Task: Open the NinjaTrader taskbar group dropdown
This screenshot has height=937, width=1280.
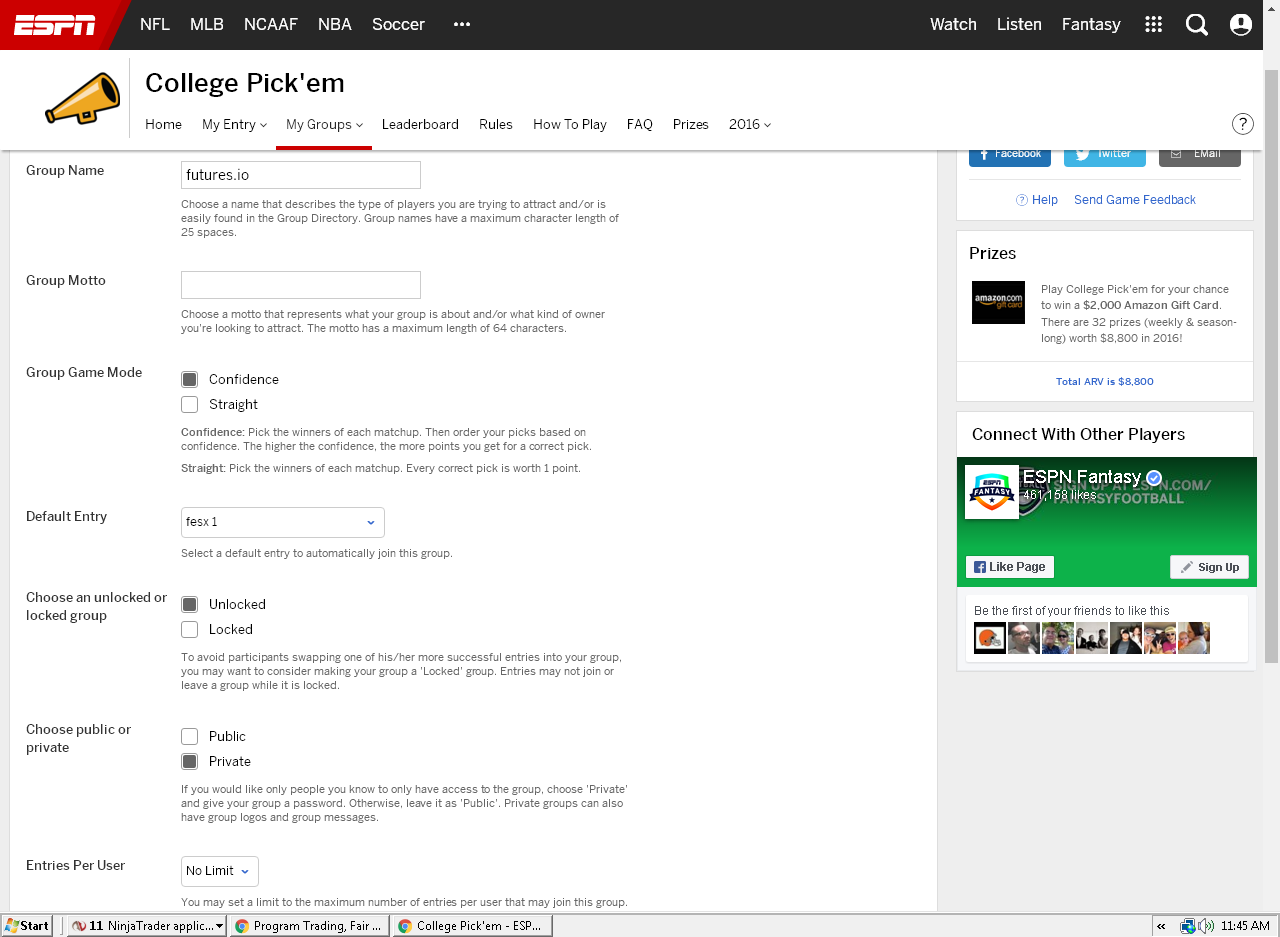Action: click(219, 926)
